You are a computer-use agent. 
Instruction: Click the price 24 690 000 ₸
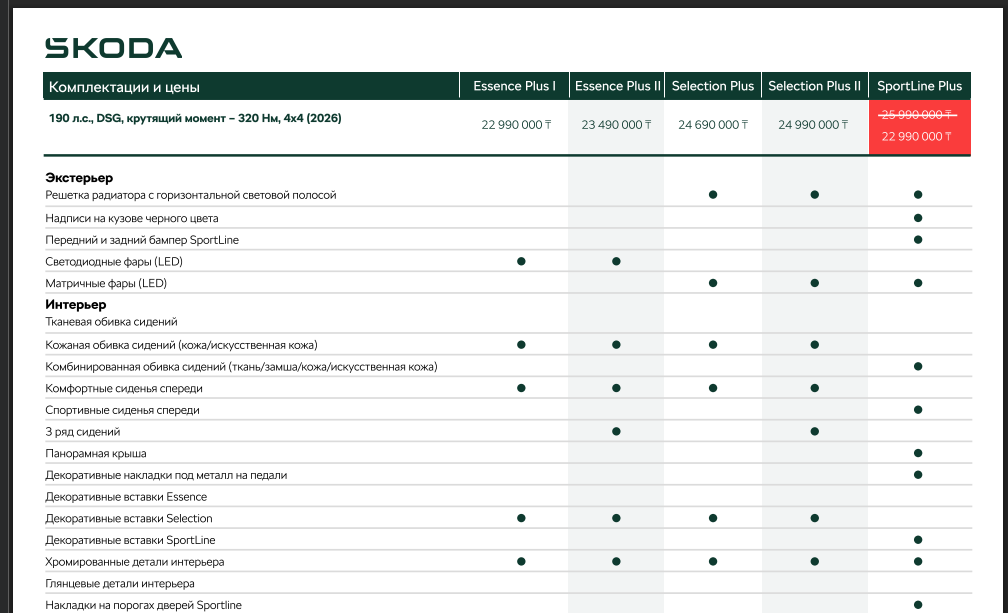tap(713, 125)
